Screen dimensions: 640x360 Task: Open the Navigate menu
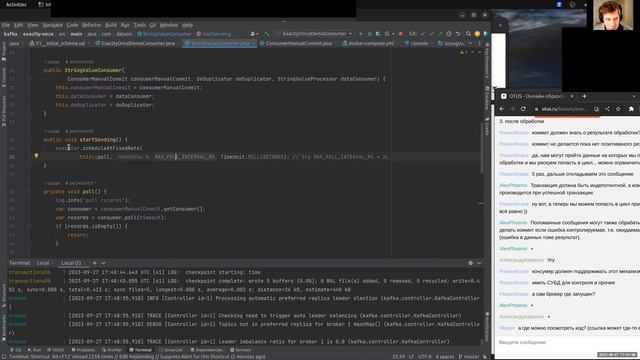tap(53, 25)
